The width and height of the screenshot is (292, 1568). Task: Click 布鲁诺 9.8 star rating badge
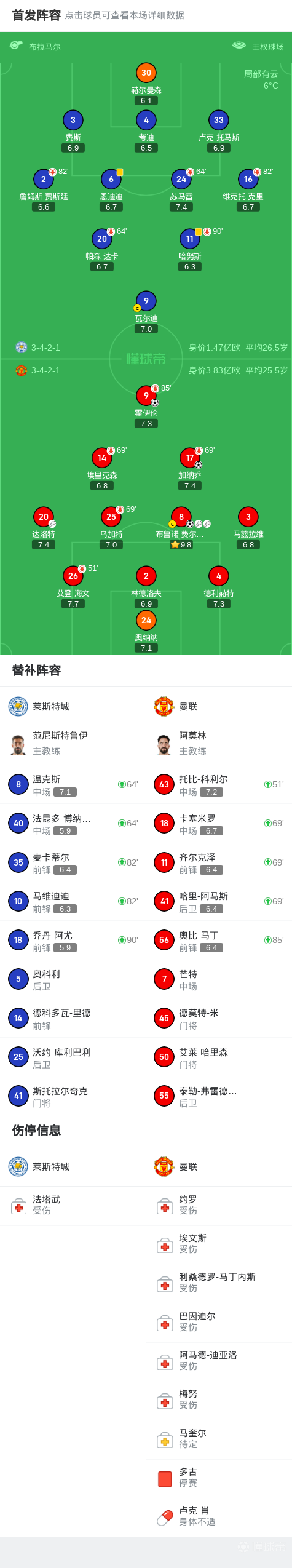click(181, 544)
